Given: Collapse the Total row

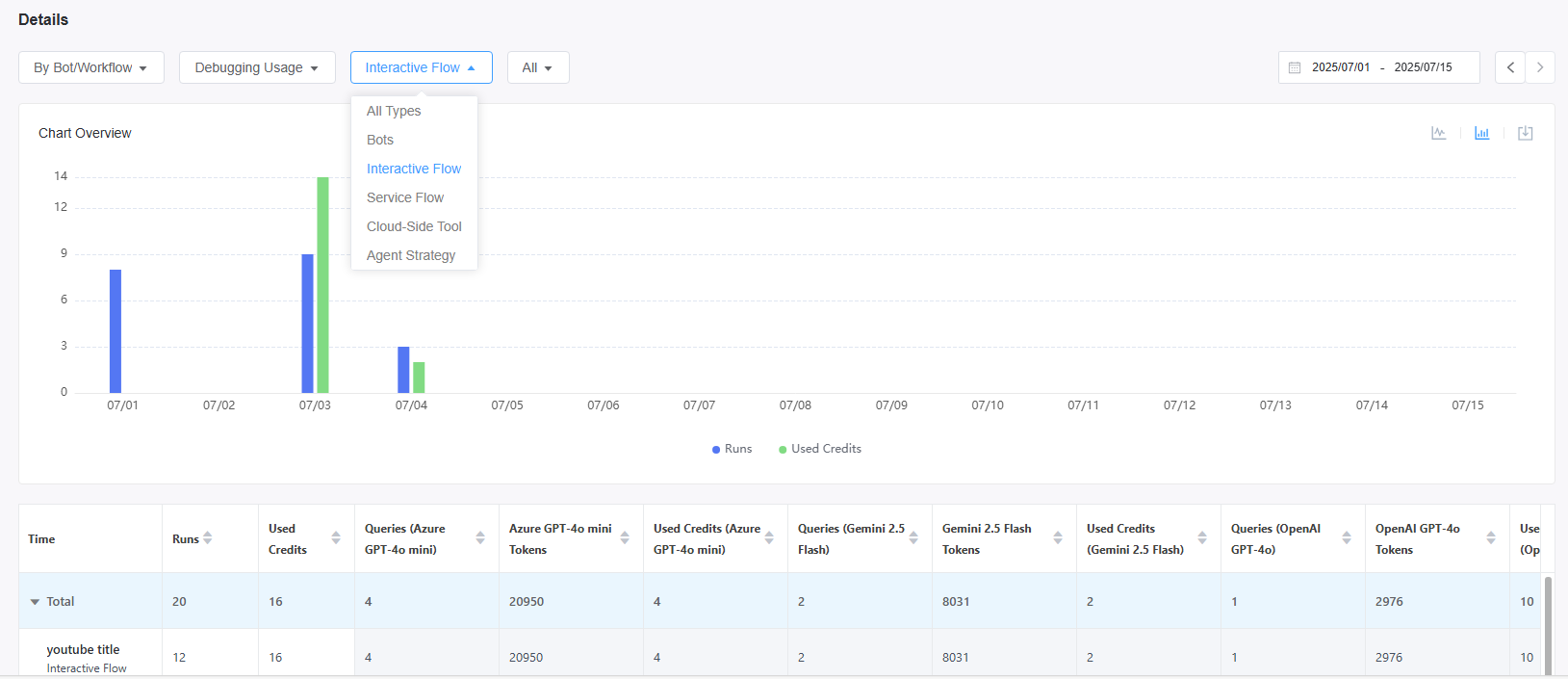Looking at the screenshot, I should click(x=35, y=602).
